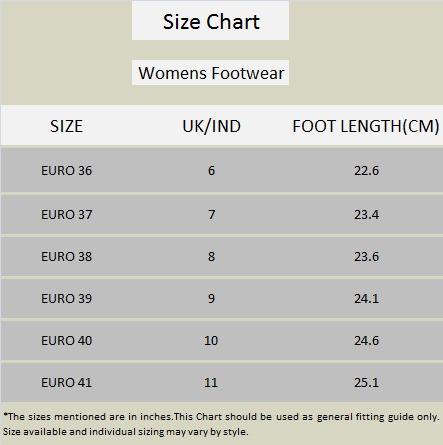Click the EURO 40 size cell
Screen dimensions: 443x445
(x=66, y=340)
